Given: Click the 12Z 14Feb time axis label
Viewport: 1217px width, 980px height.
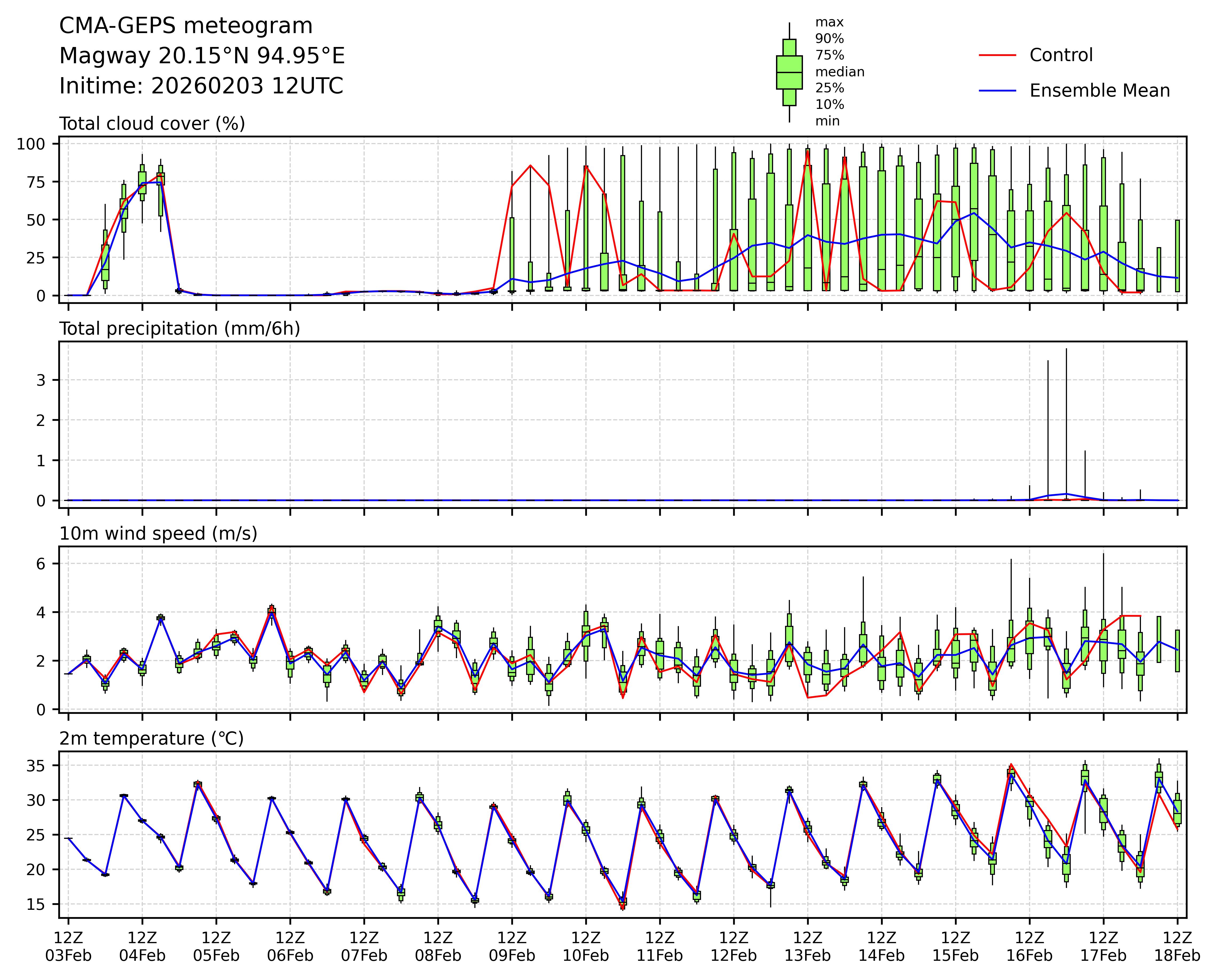Looking at the screenshot, I should coord(881,947).
